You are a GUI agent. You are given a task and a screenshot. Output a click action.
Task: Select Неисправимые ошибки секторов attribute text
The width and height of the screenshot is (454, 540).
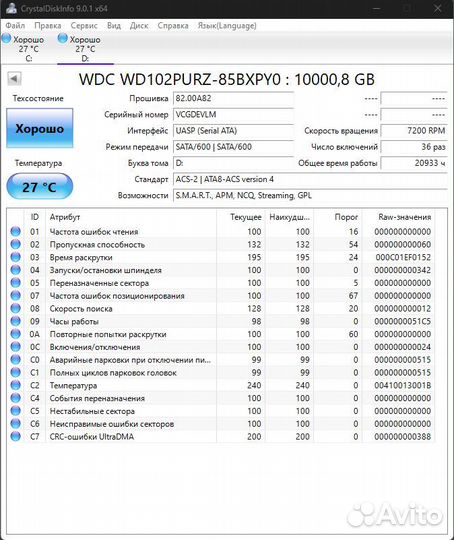[x=112, y=424]
